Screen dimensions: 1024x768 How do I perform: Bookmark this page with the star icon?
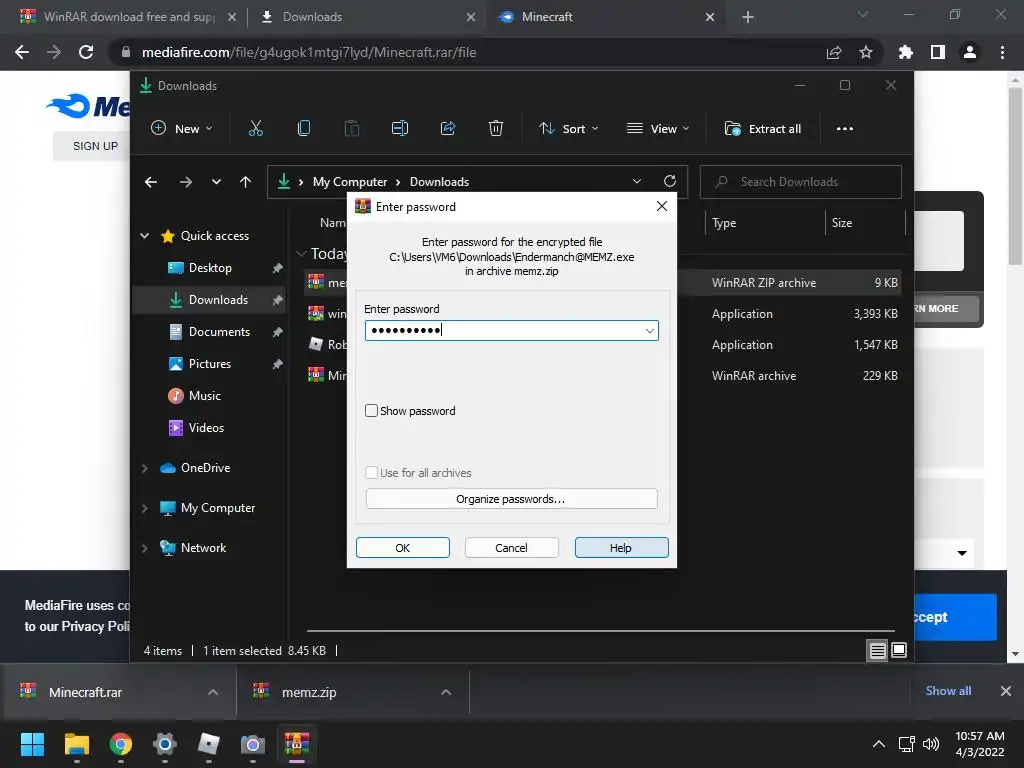(x=865, y=52)
